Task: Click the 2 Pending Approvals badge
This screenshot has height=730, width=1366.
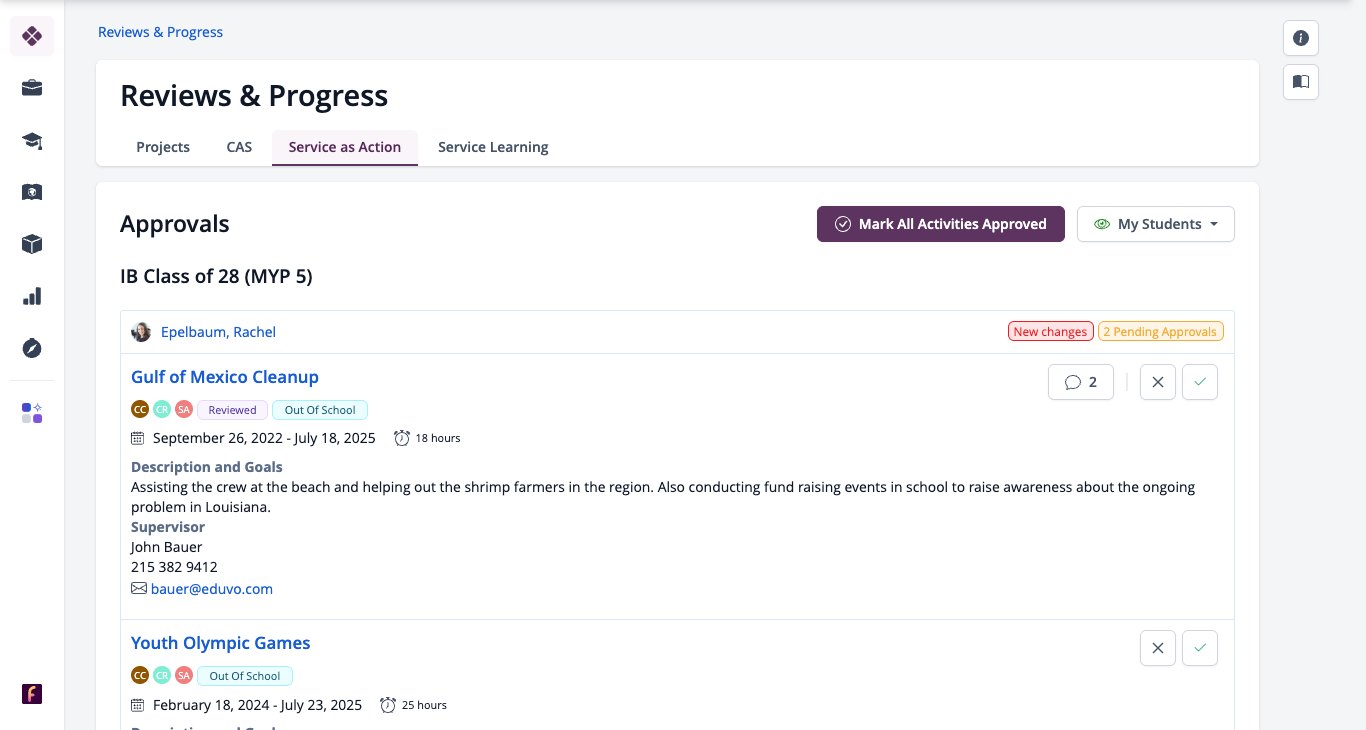Action: point(1160,332)
